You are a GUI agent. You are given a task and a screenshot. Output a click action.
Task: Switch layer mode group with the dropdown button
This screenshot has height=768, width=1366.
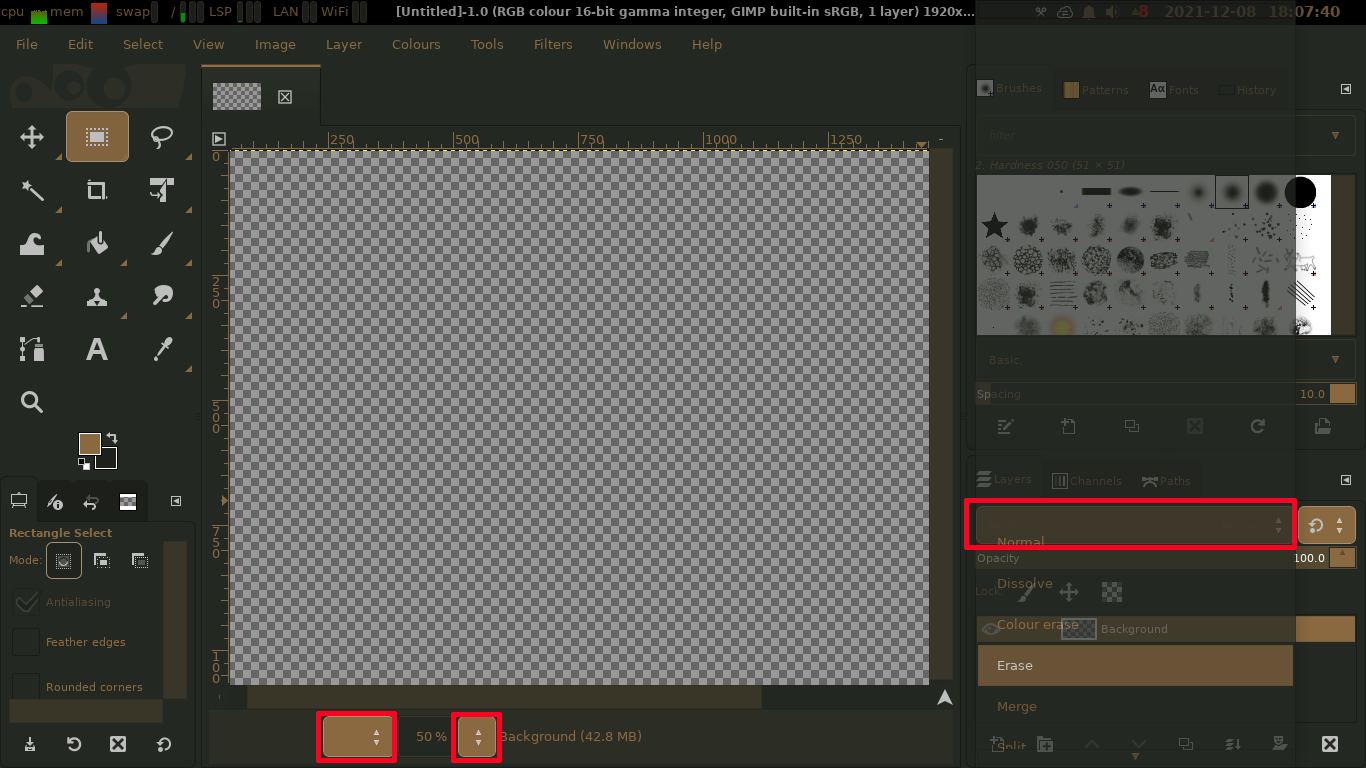coord(1327,525)
